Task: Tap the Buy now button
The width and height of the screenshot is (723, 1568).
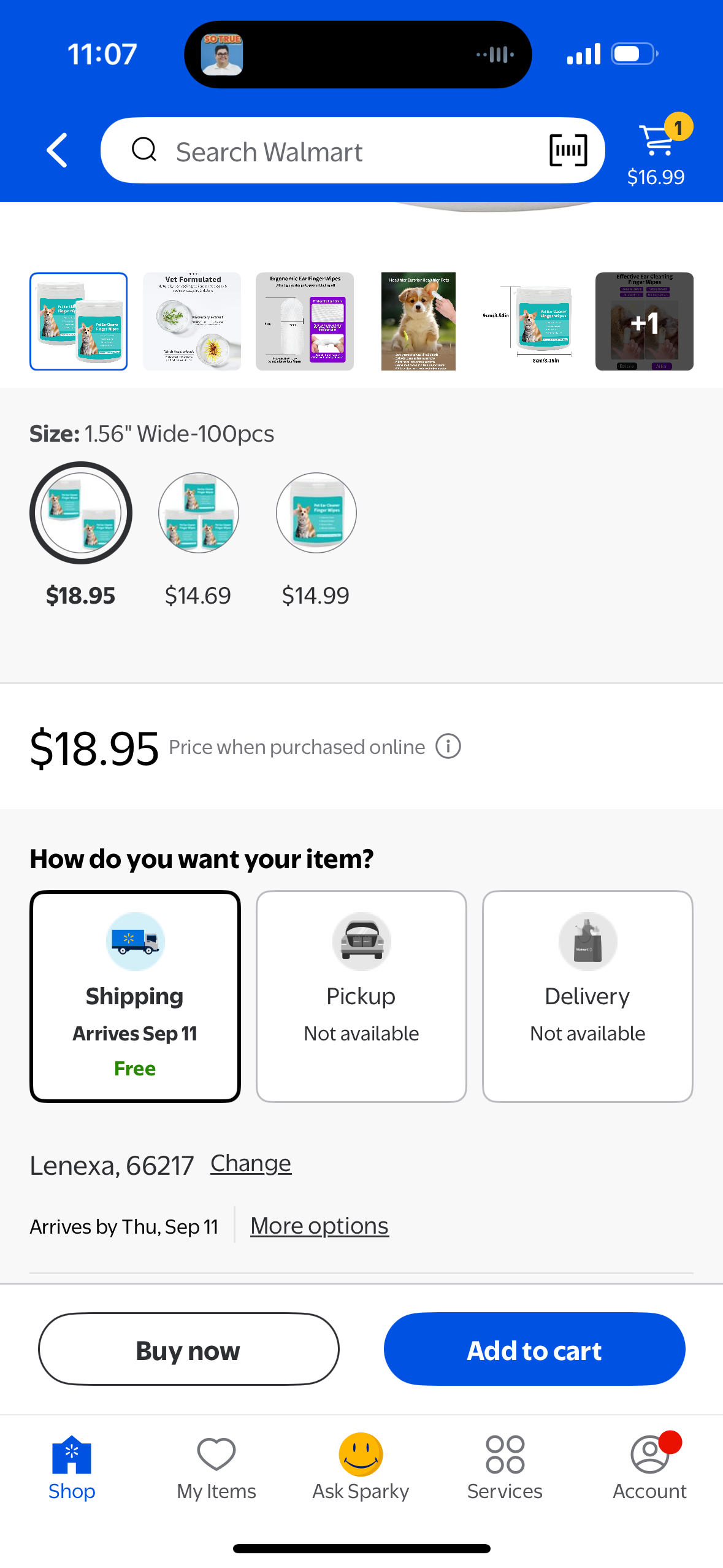Action: (x=189, y=1349)
